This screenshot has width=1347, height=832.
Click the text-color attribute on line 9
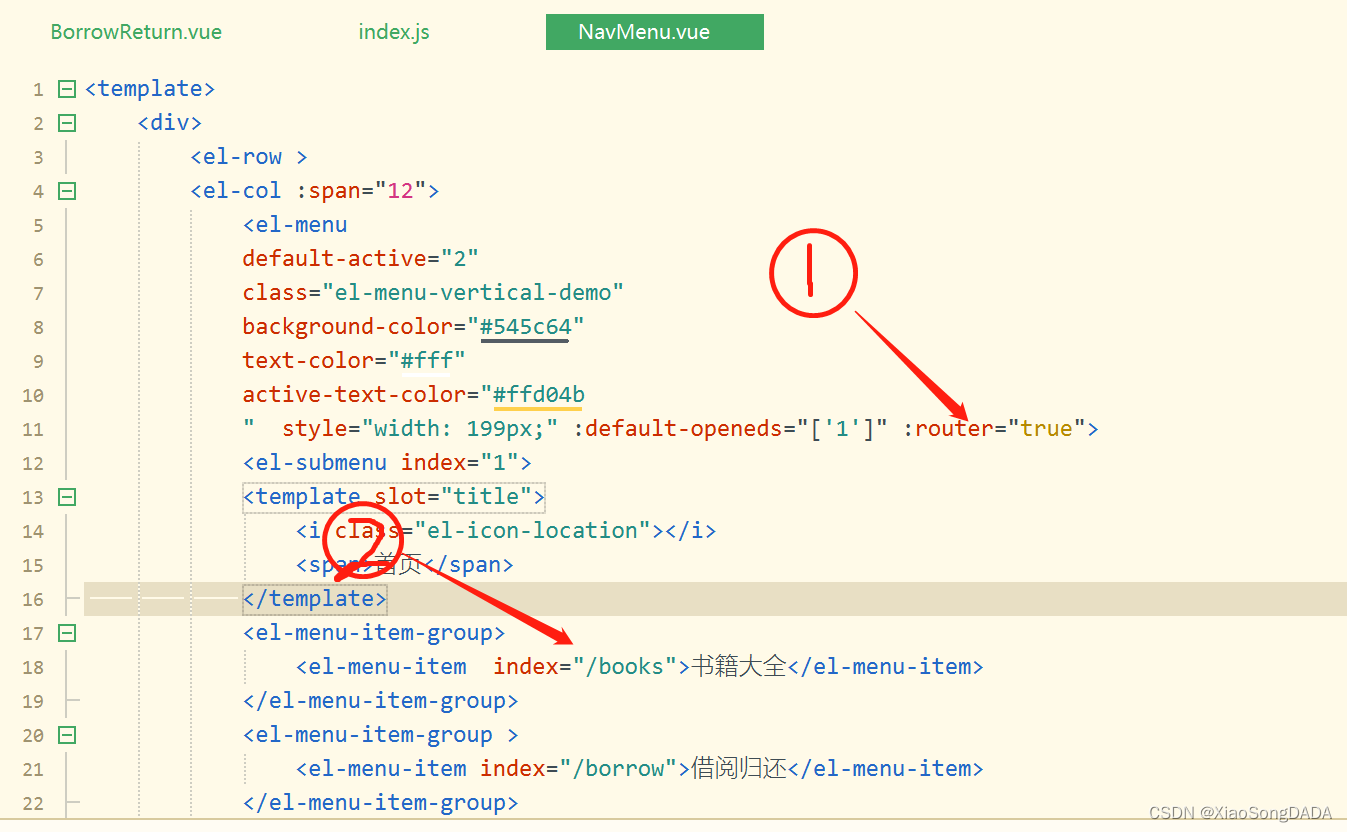(308, 361)
